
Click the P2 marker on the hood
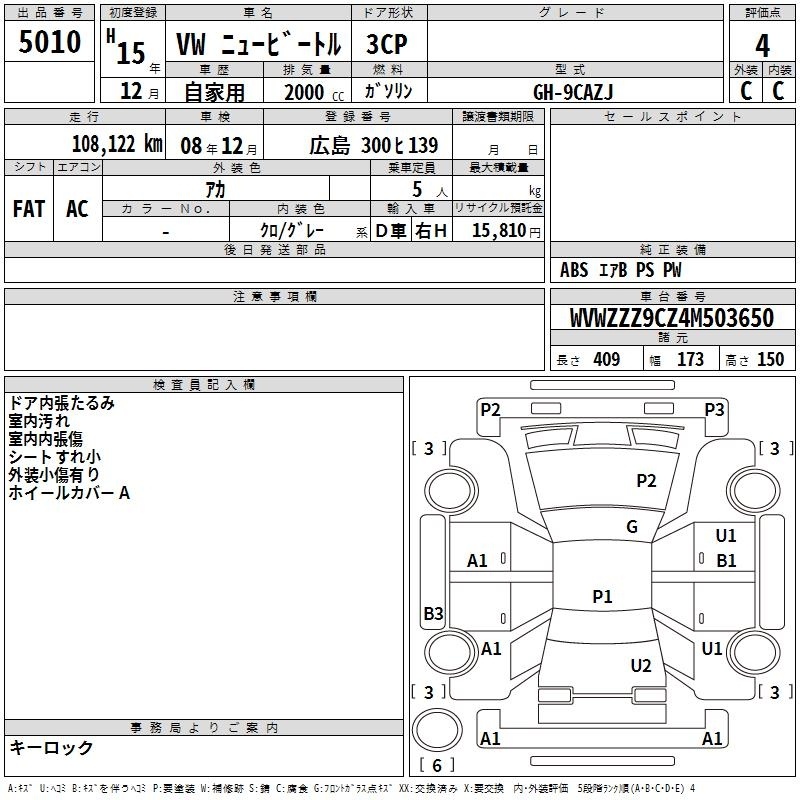tap(647, 481)
